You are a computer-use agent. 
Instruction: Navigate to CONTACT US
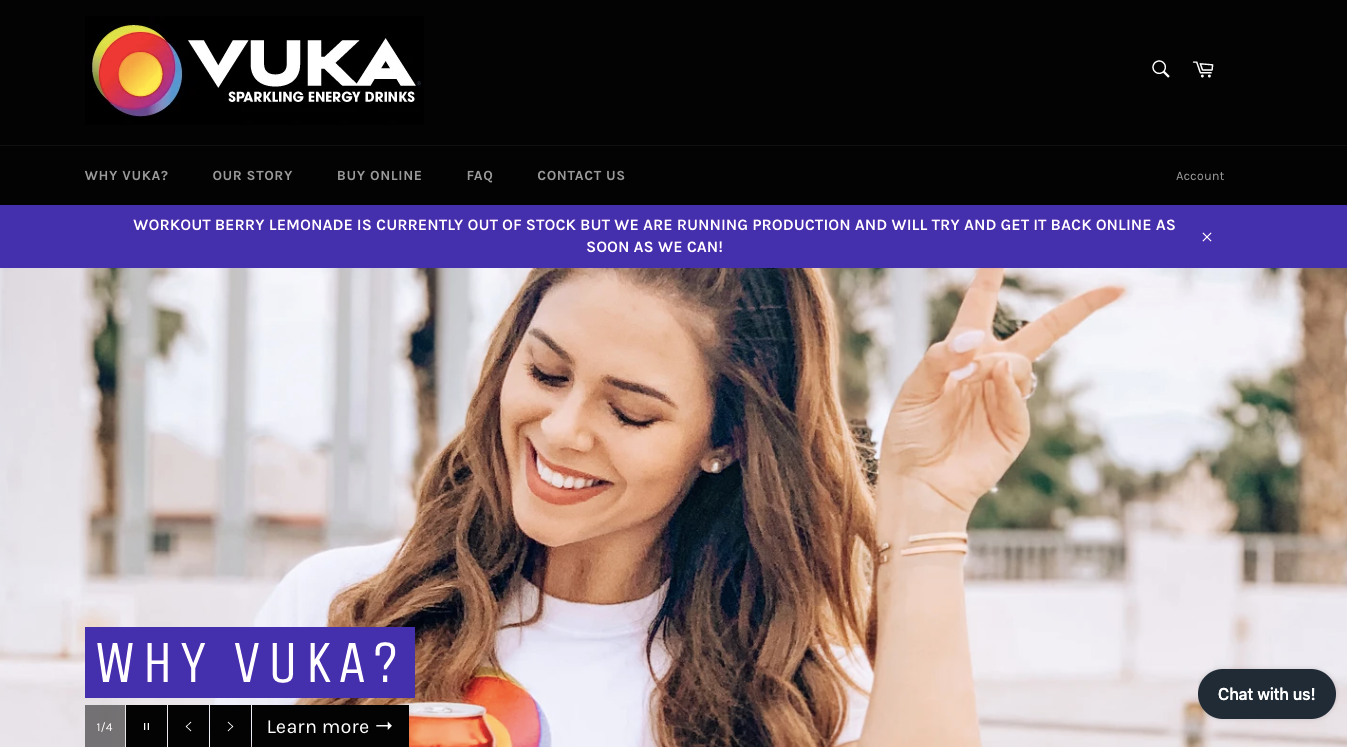click(x=581, y=175)
